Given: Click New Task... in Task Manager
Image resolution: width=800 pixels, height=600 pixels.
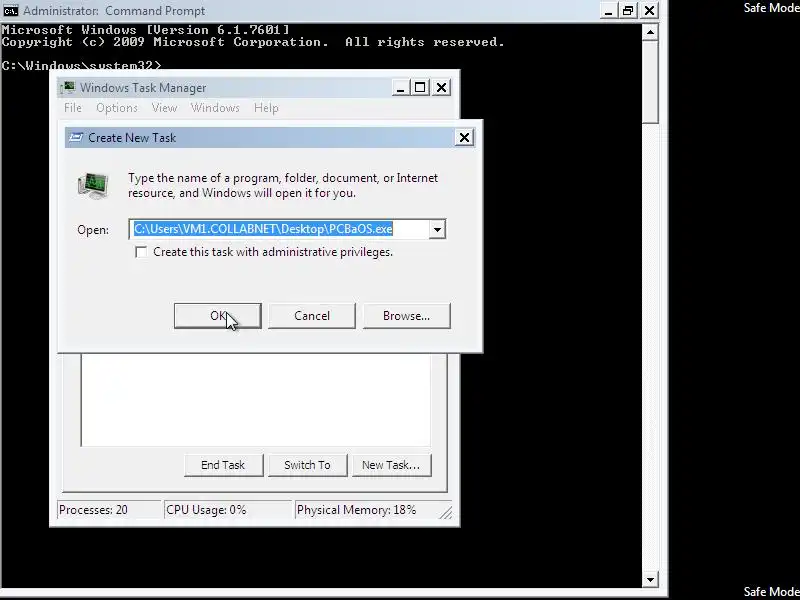Looking at the screenshot, I should pyautogui.click(x=391, y=465).
